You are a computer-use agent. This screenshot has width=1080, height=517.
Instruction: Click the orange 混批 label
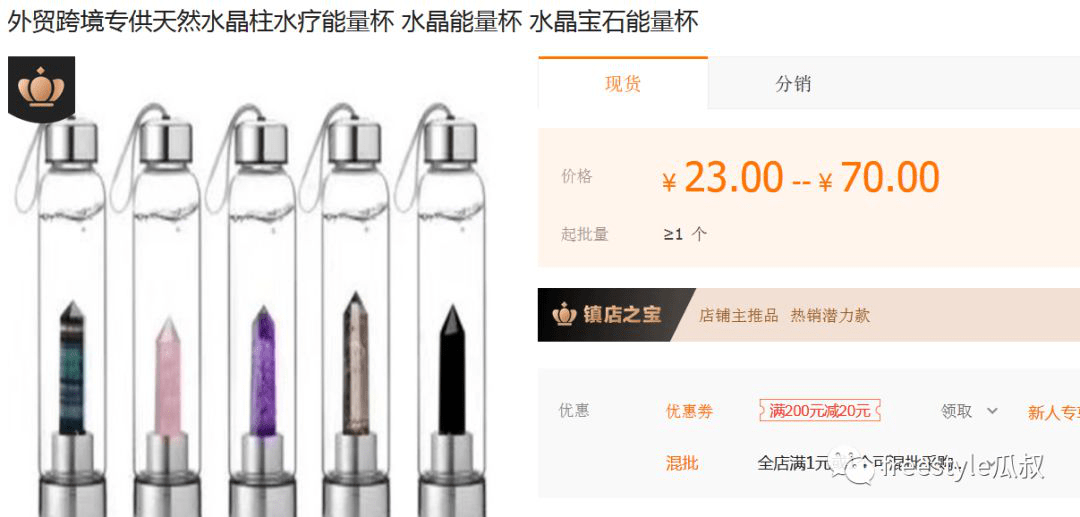[681, 463]
